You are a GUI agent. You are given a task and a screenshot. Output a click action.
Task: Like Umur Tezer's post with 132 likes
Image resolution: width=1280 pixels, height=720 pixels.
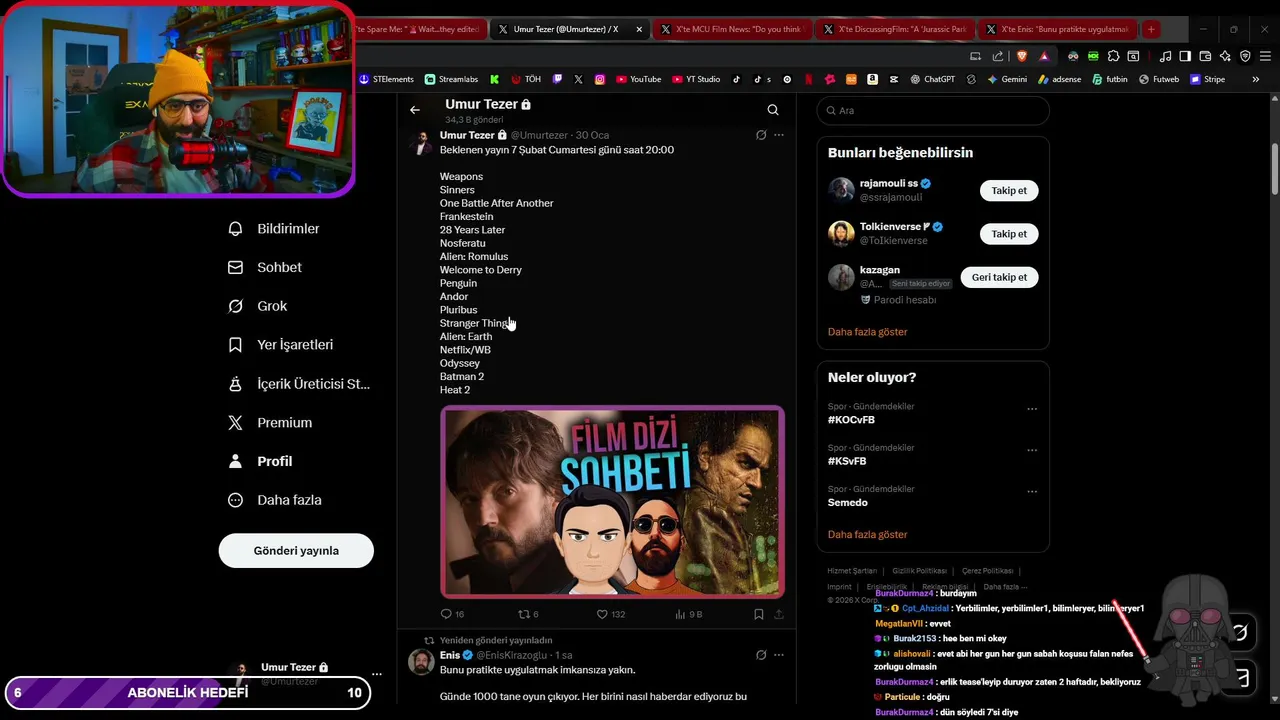coord(610,614)
